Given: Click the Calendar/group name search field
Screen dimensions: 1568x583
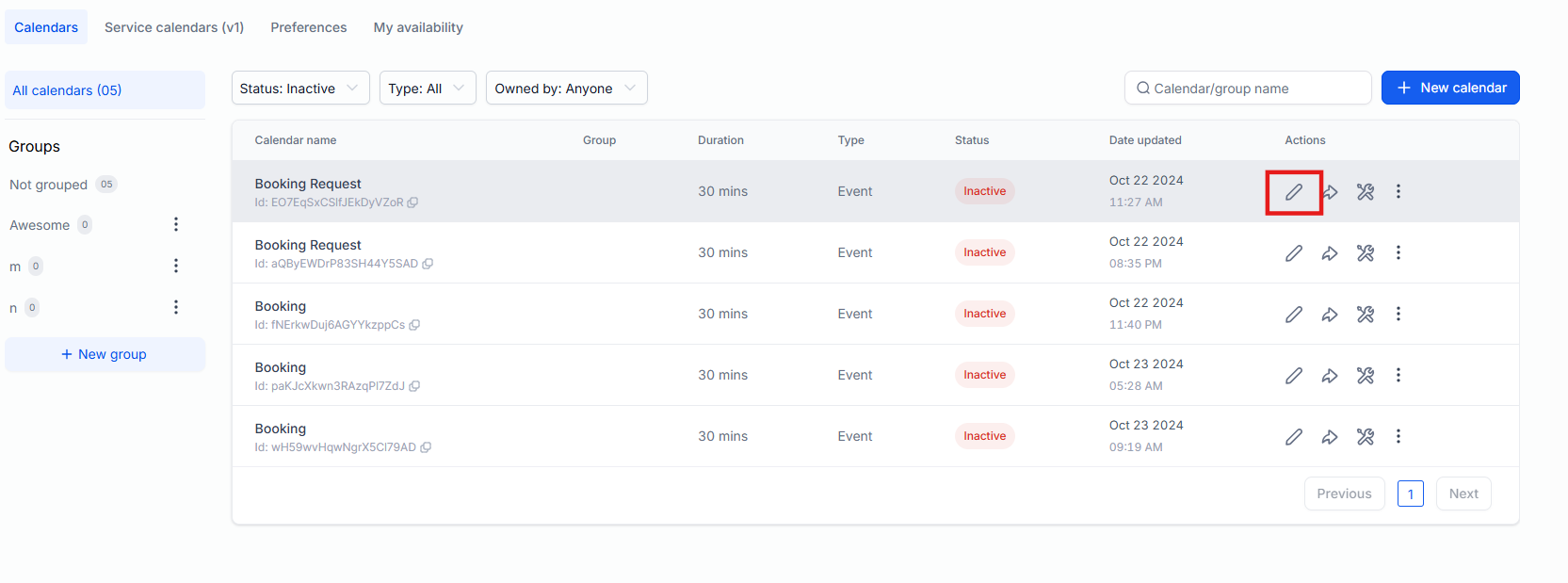Looking at the screenshot, I should coord(1248,89).
